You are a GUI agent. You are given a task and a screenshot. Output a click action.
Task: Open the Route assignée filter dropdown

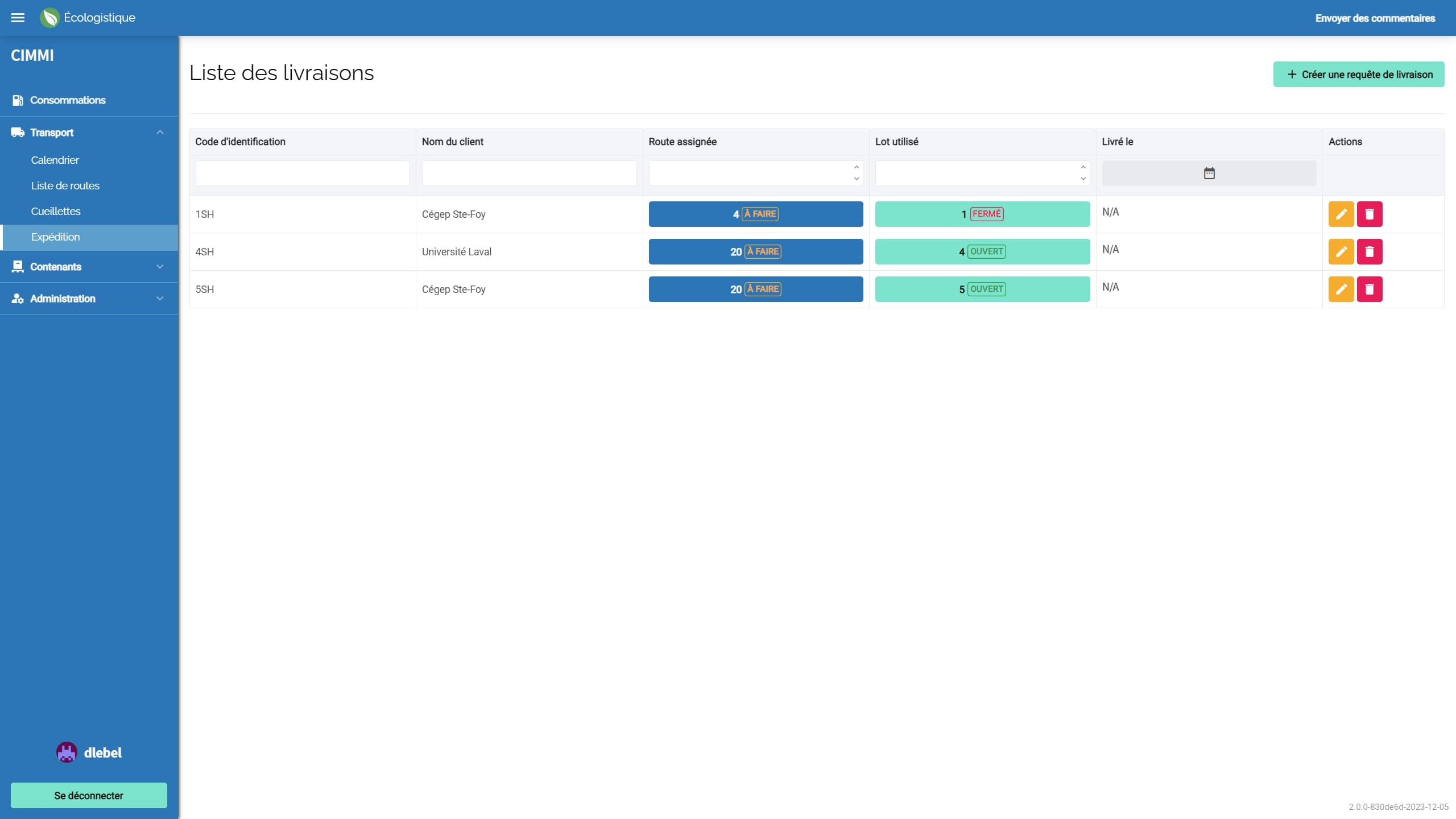(x=755, y=173)
